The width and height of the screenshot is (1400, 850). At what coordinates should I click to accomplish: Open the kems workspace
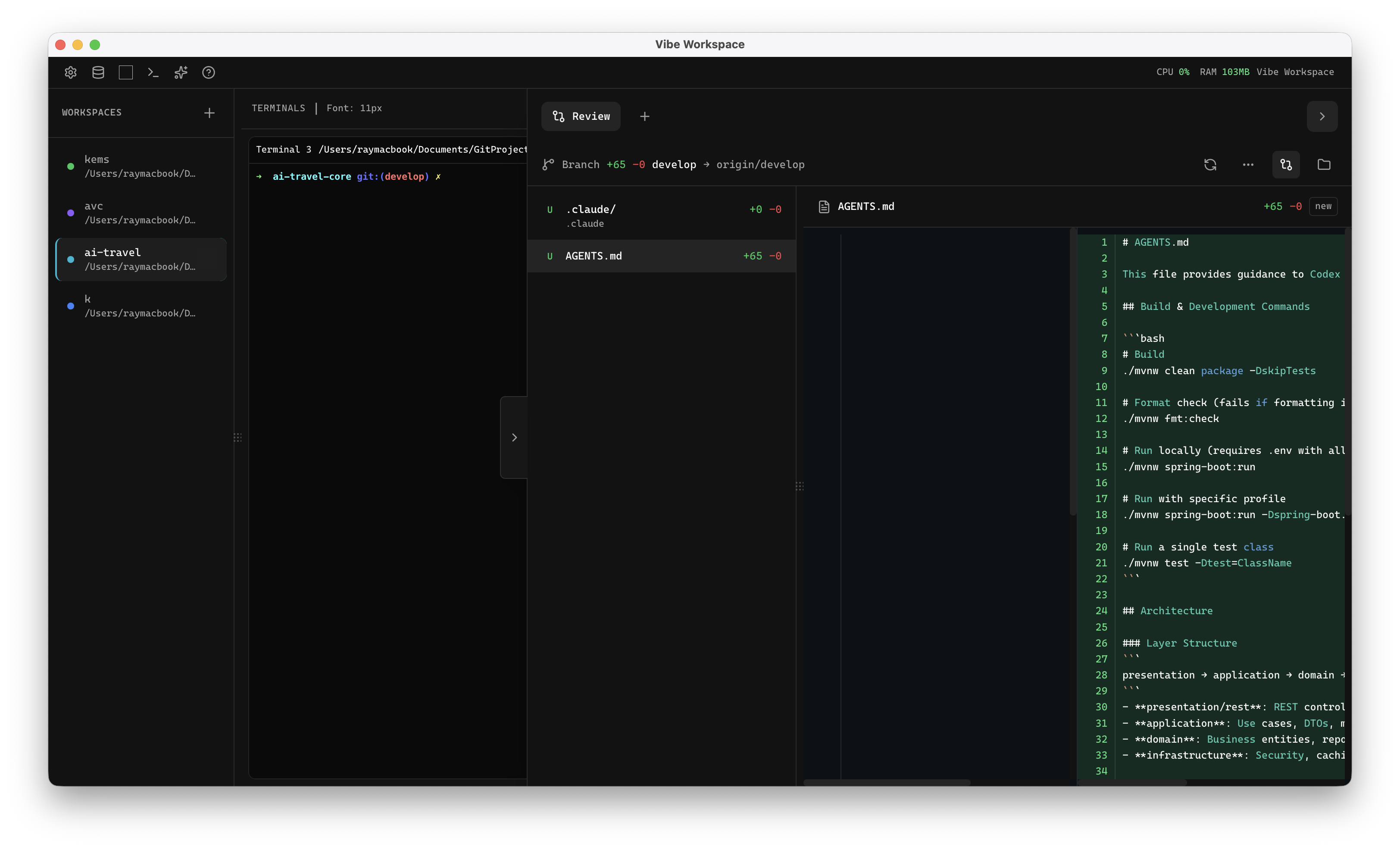click(x=141, y=166)
